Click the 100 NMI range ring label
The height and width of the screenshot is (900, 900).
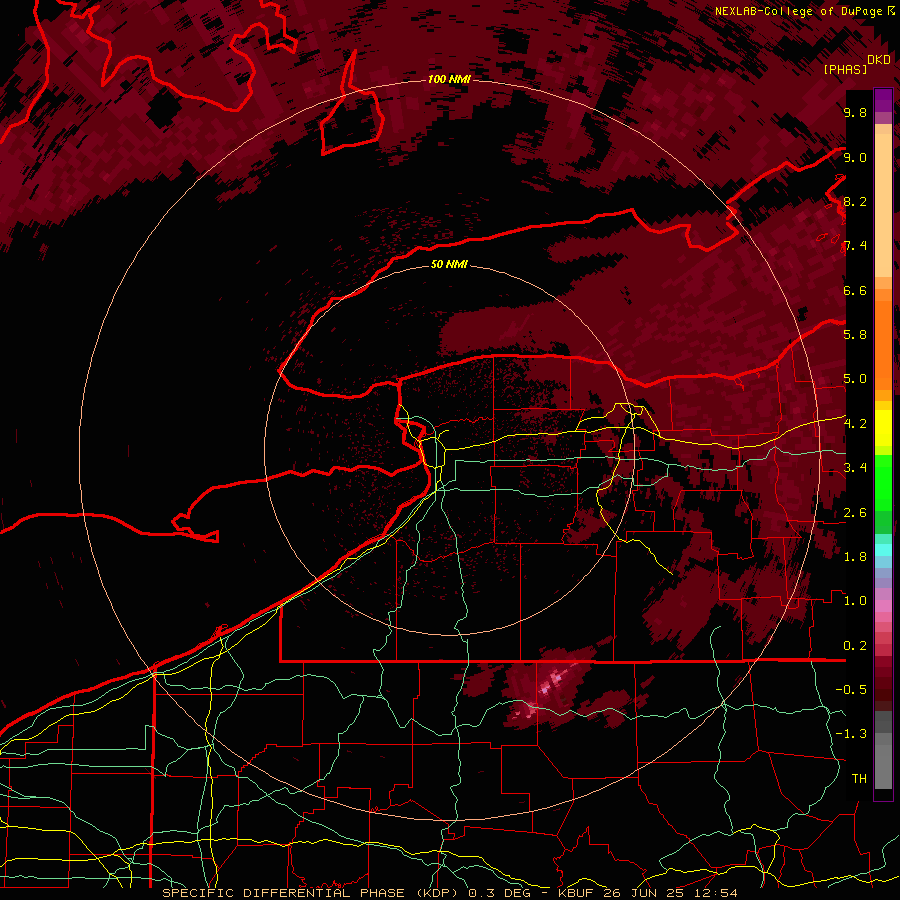point(449,79)
